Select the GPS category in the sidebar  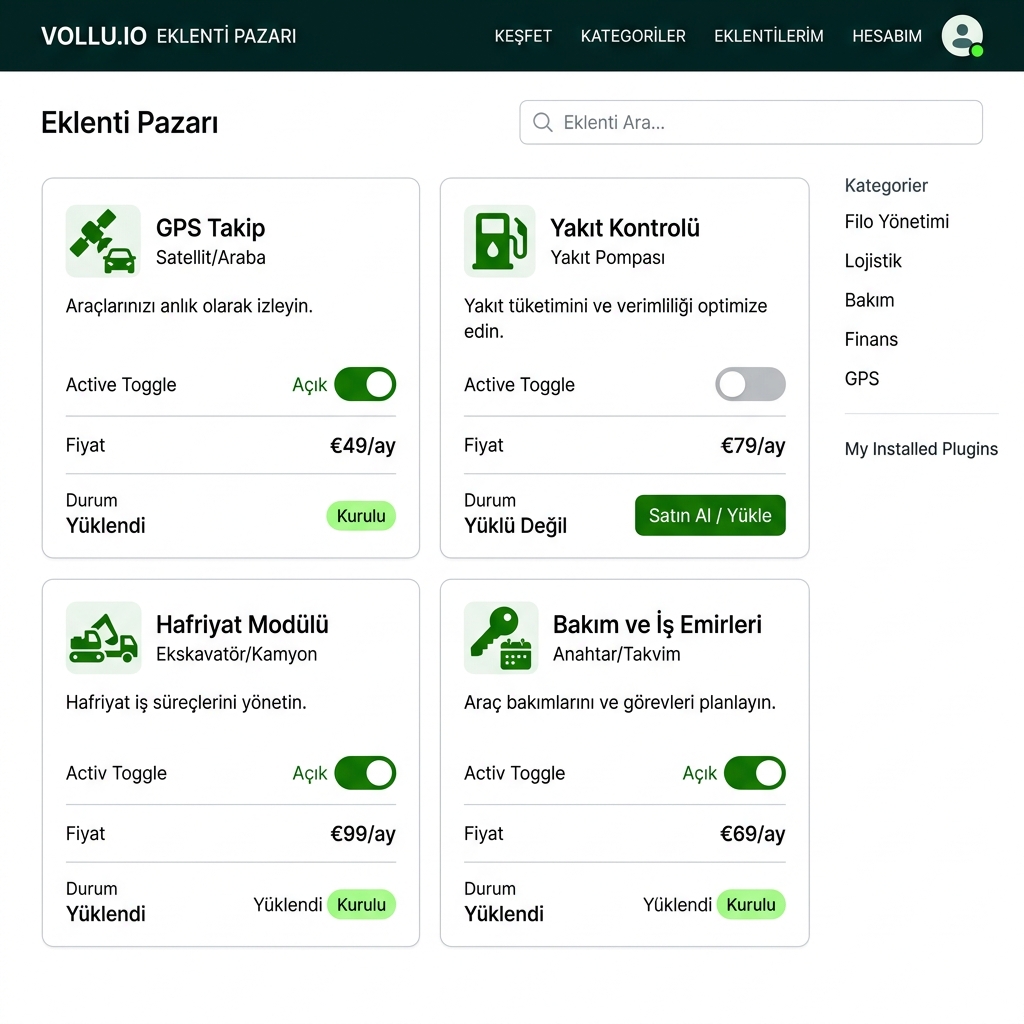pyautogui.click(x=861, y=378)
